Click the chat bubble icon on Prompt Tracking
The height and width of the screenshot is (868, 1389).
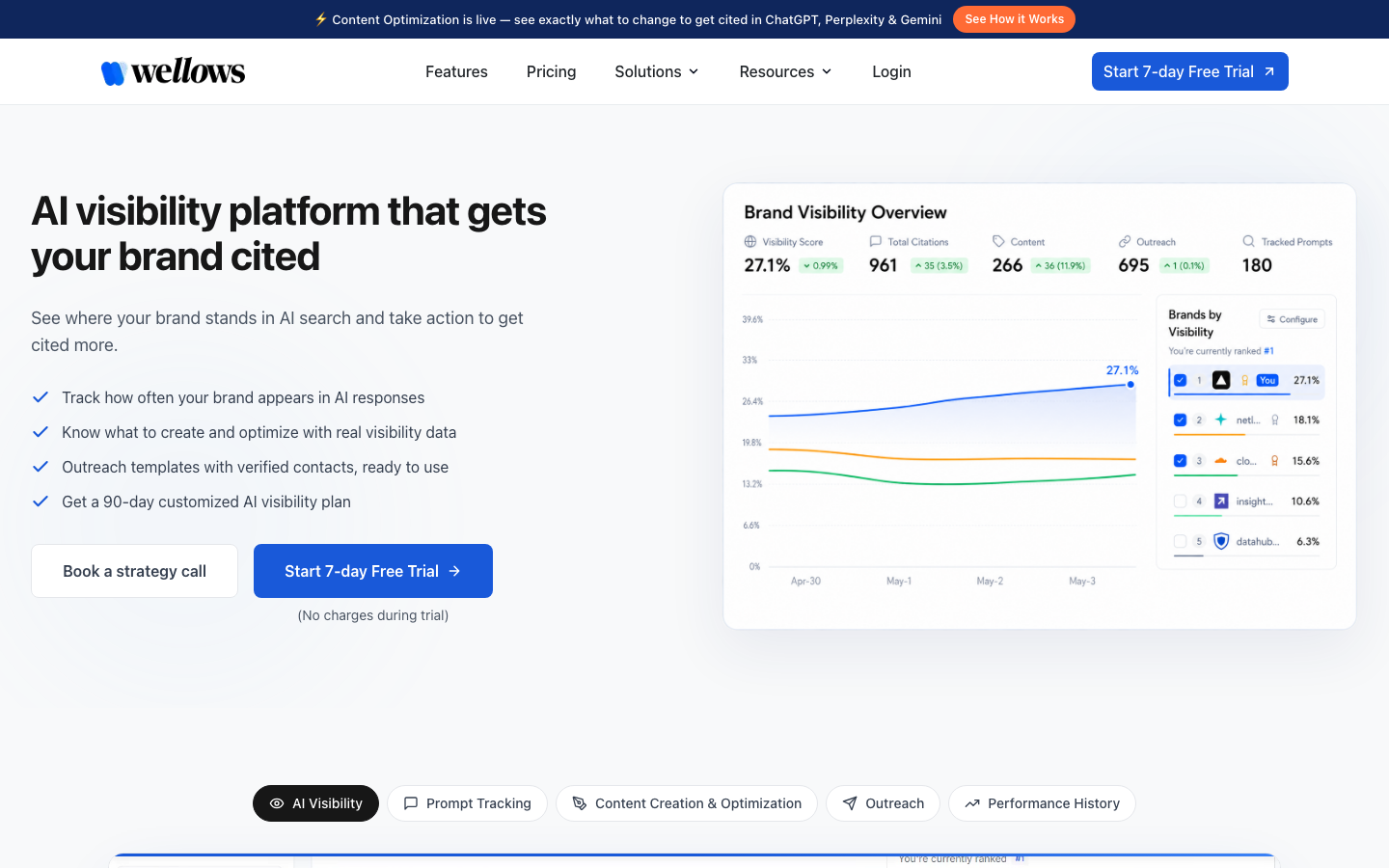pos(411,803)
